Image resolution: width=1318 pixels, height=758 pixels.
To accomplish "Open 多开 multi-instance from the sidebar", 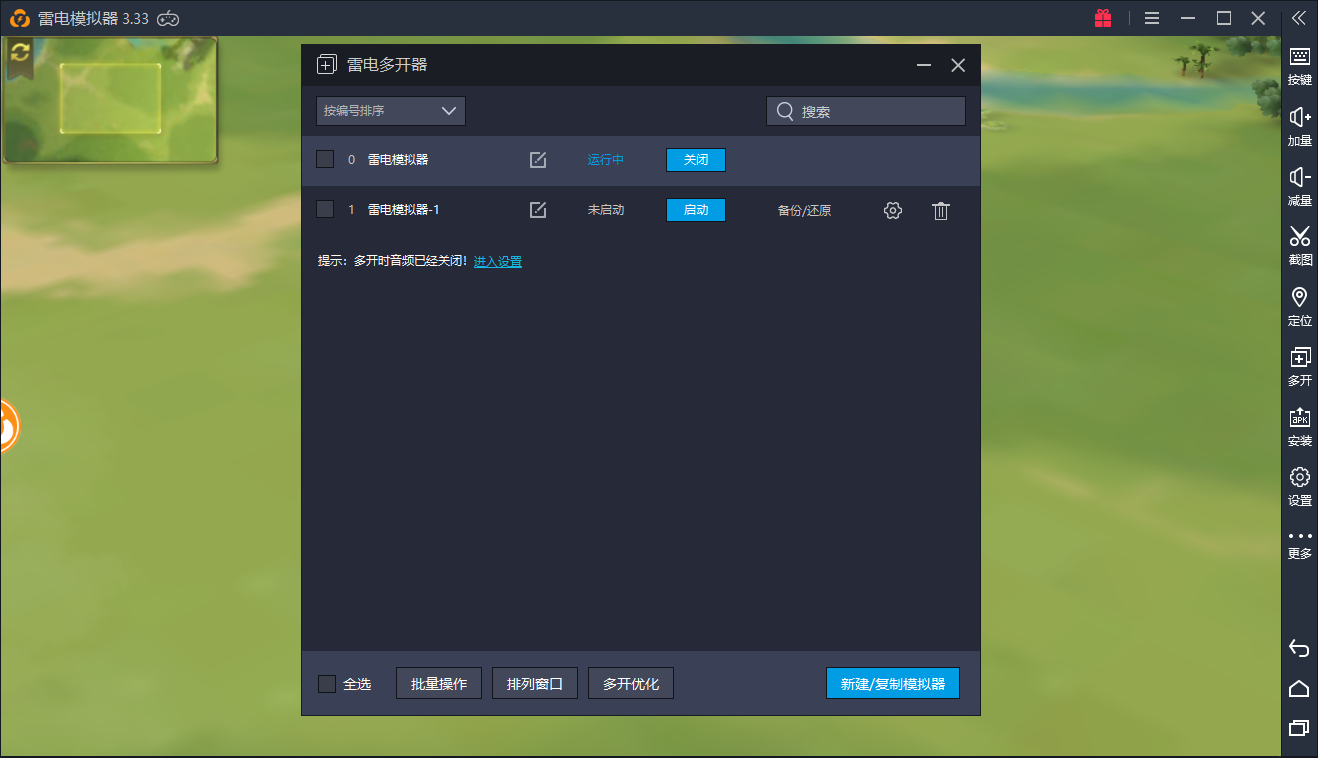I will [x=1299, y=367].
